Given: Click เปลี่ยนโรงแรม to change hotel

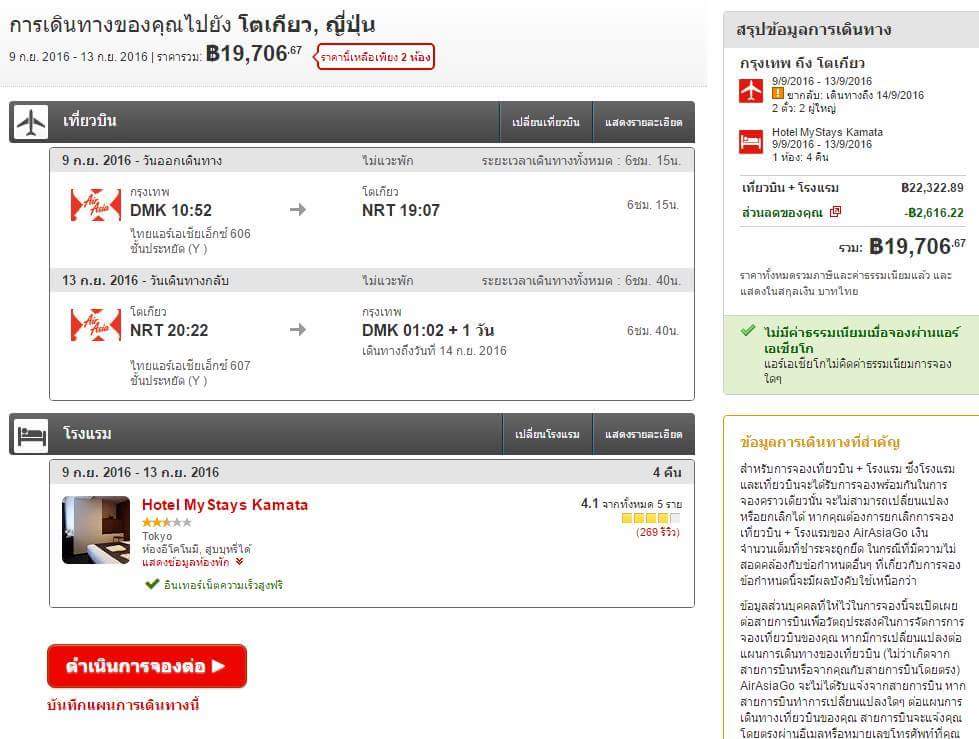Looking at the screenshot, I should pyautogui.click(x=548, y=434).
